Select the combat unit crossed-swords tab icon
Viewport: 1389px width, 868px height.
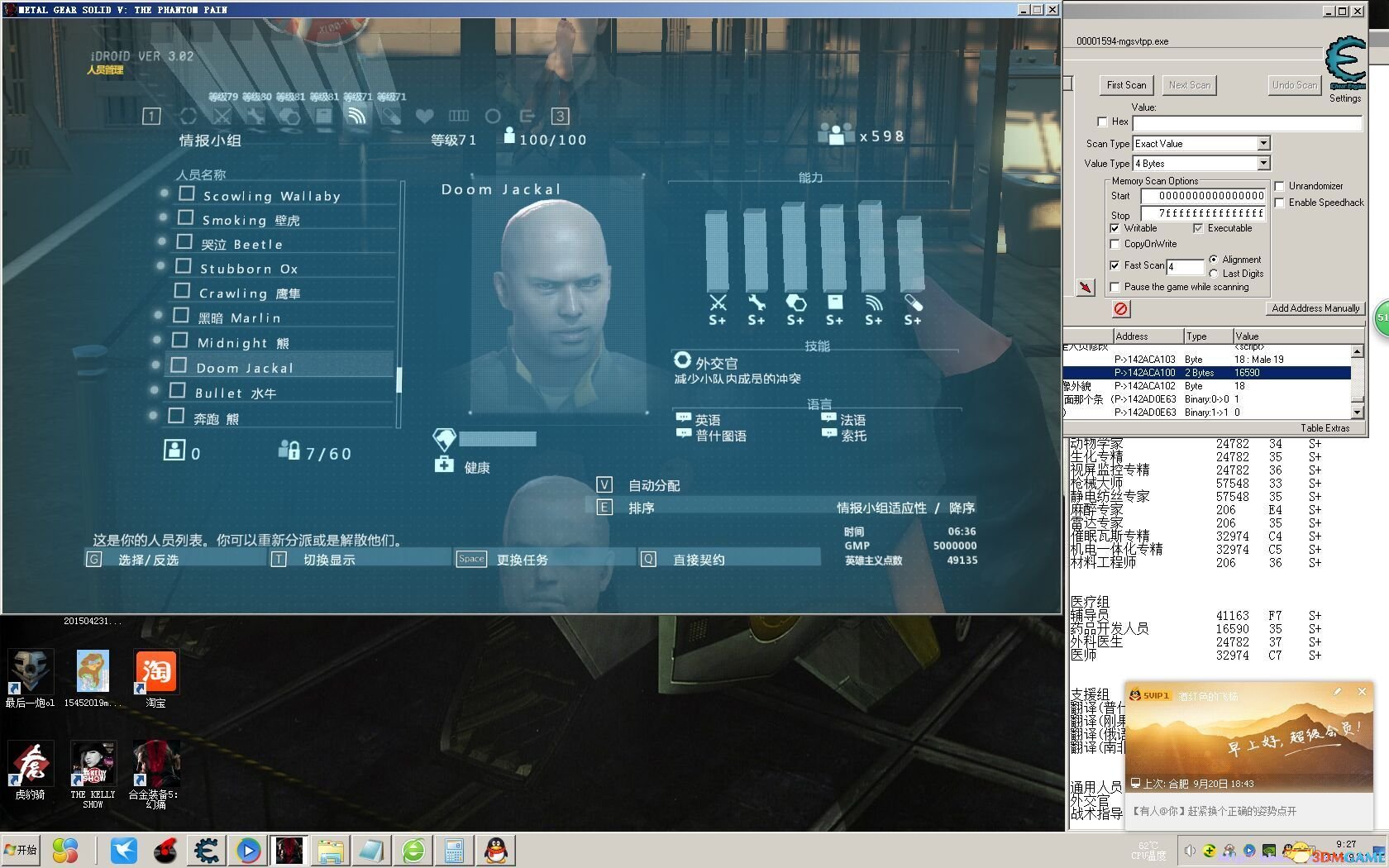click(222, 117)
